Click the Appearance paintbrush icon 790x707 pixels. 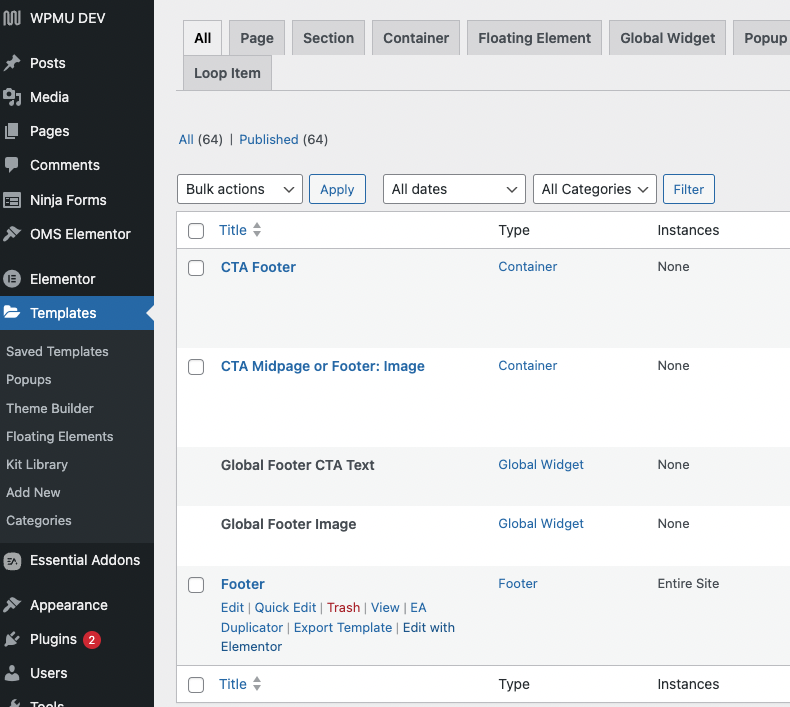[12, 605]
